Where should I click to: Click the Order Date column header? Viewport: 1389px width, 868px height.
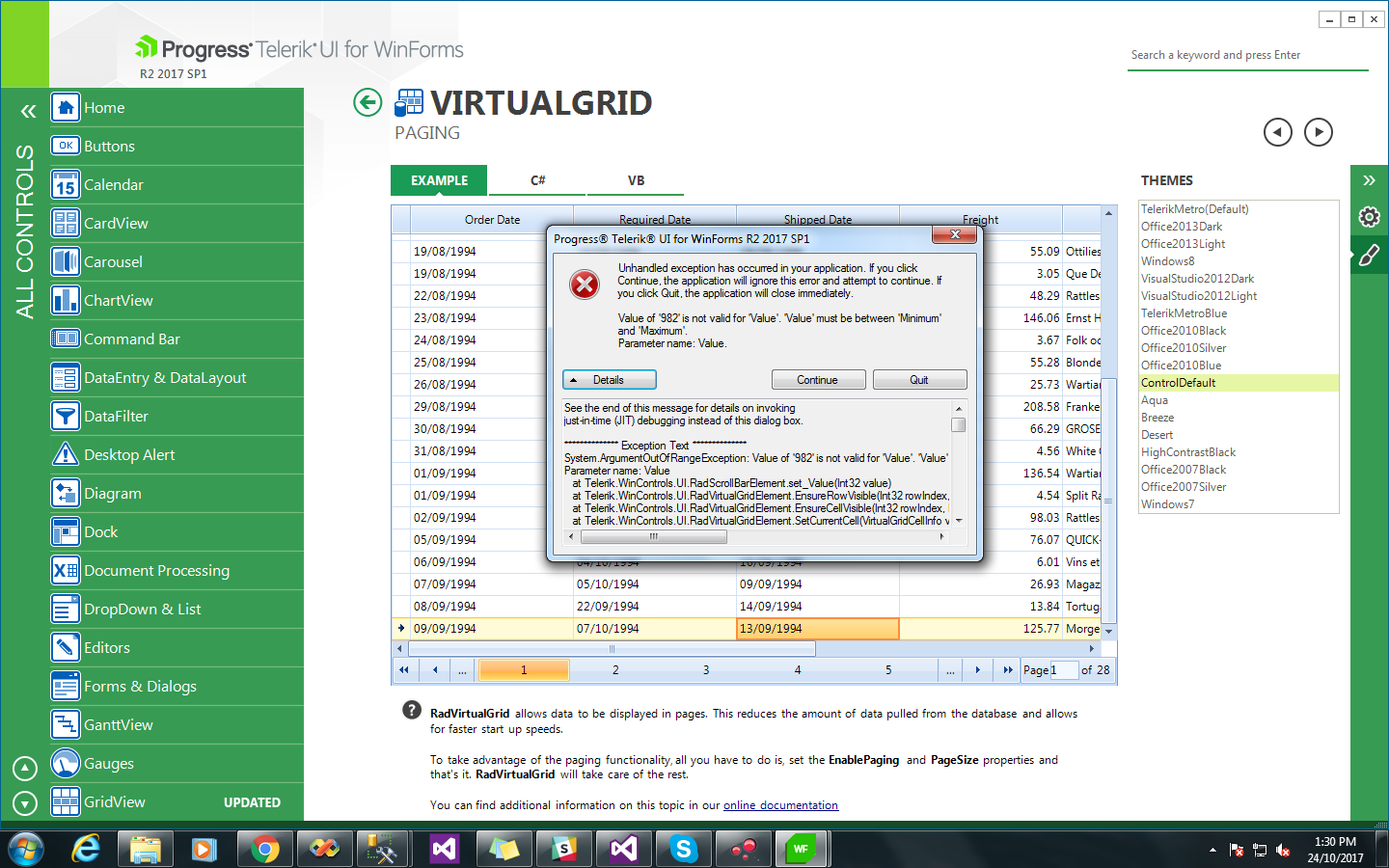[x=492, y=220]
